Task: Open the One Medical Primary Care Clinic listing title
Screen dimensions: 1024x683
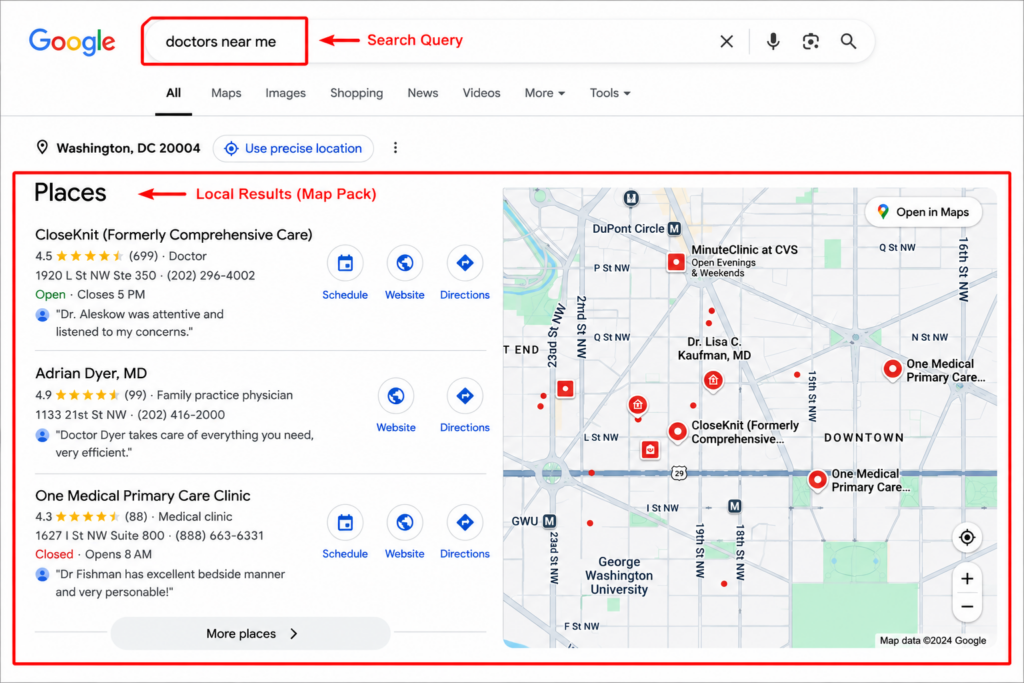Action: pos(143,496)
